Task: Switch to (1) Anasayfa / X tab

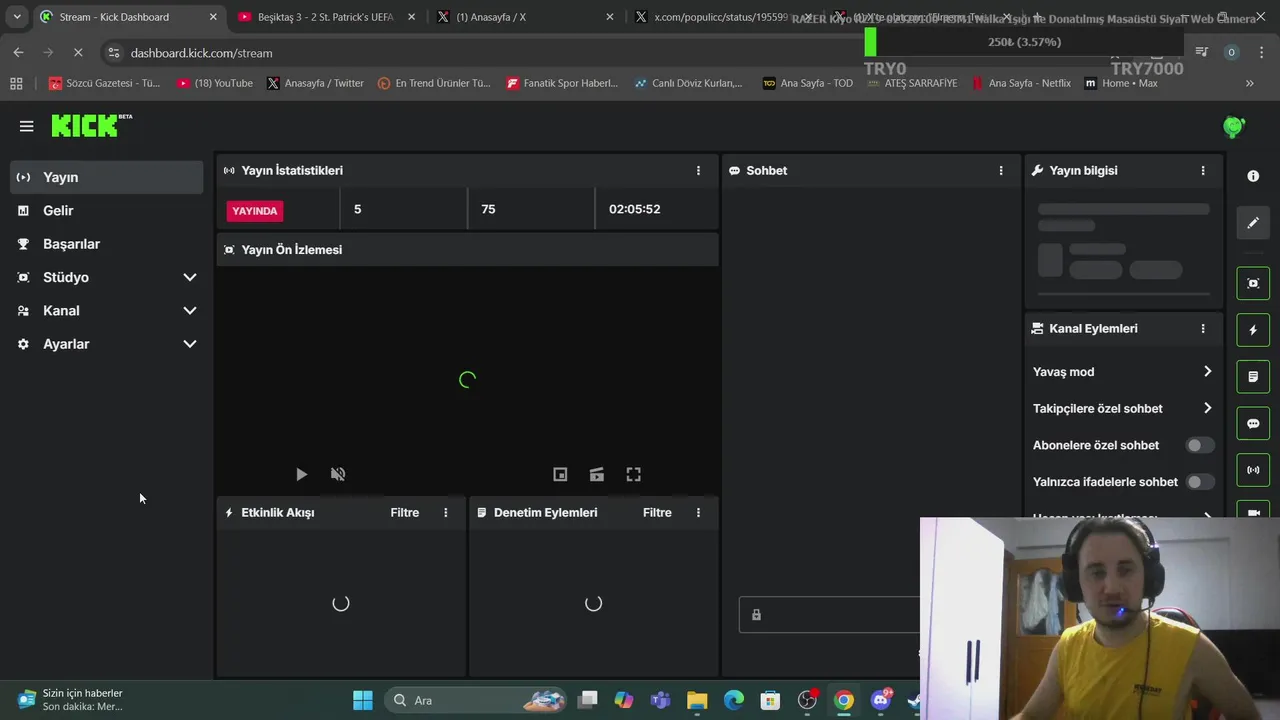Action: [x=526, y=17]
